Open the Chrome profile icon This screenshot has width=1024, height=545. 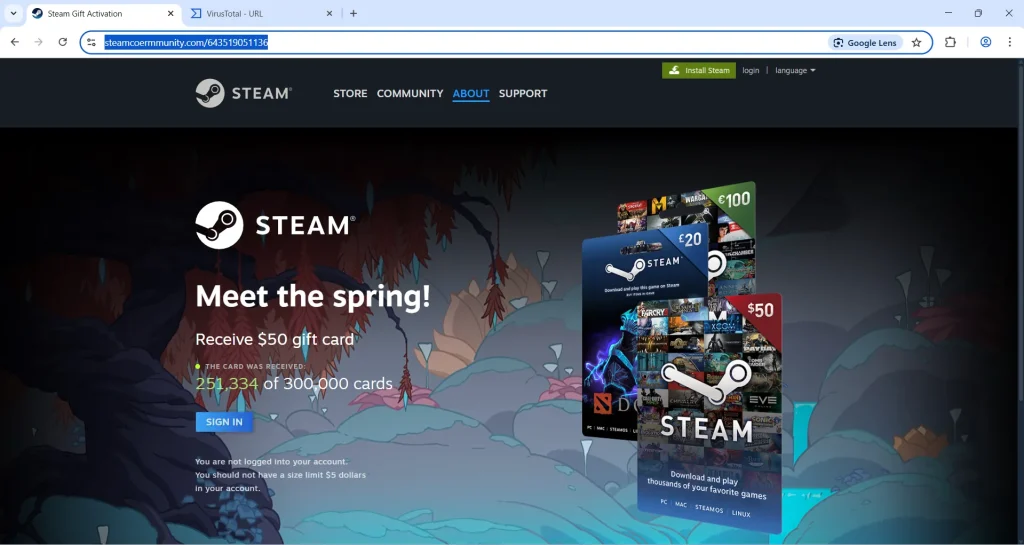pyautogui.click(x=985, y=42)
